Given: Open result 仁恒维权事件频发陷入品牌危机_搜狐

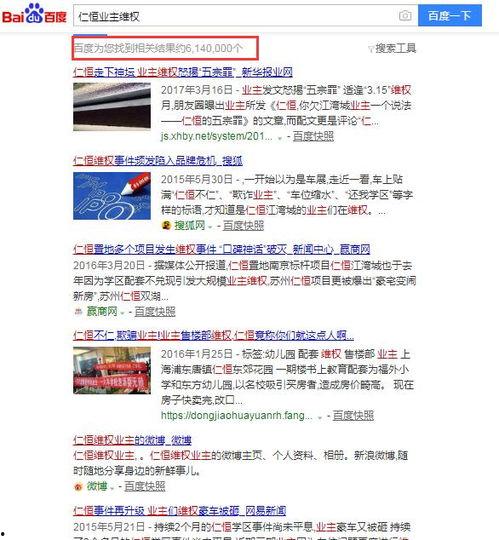Looking at the screenshot, I should (158, 161).
